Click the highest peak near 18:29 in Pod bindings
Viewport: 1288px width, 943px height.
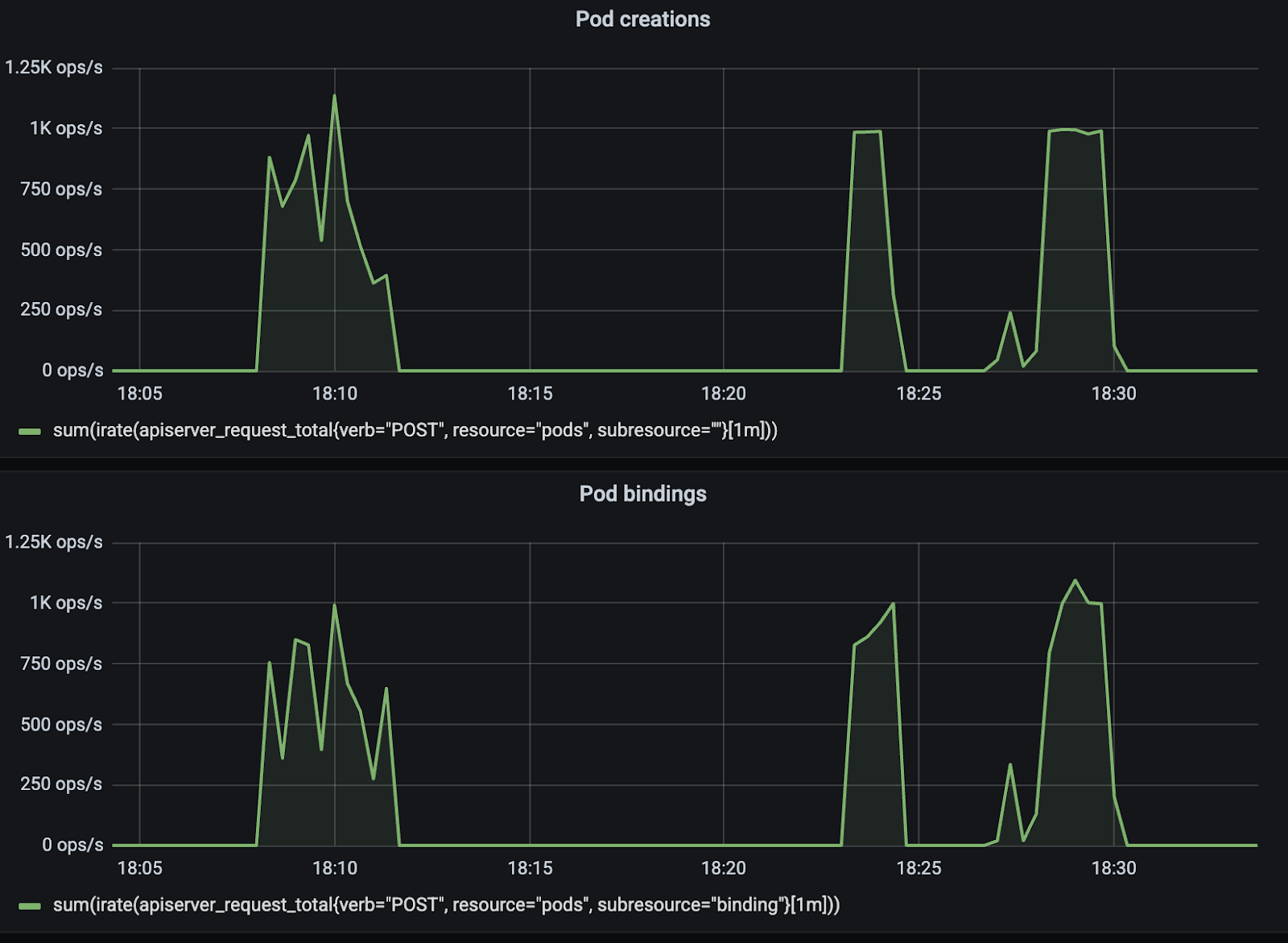click(x=1075, y=581)
